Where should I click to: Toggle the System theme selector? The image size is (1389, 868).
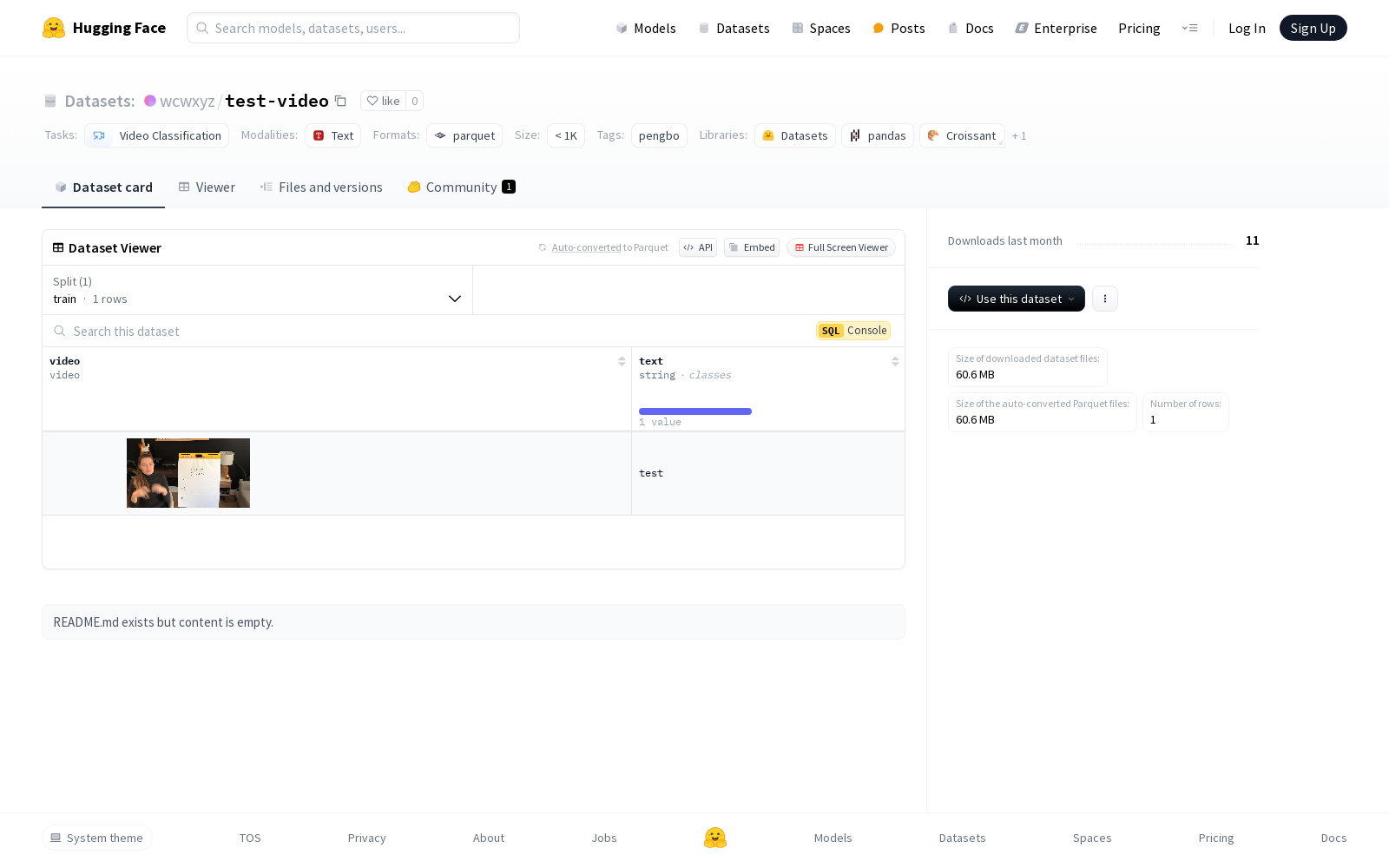click(97, 838)
